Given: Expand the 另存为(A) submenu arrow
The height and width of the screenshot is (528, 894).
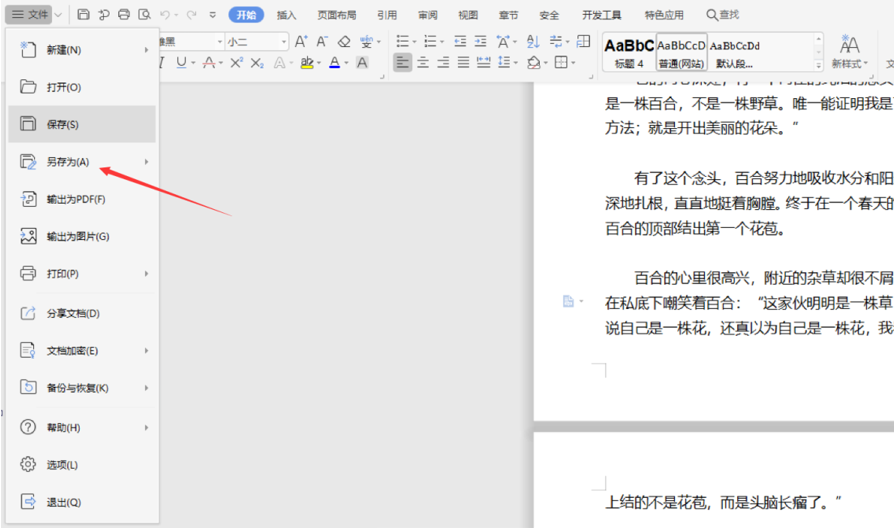Looking at the screenshot, I should [147, 162].
